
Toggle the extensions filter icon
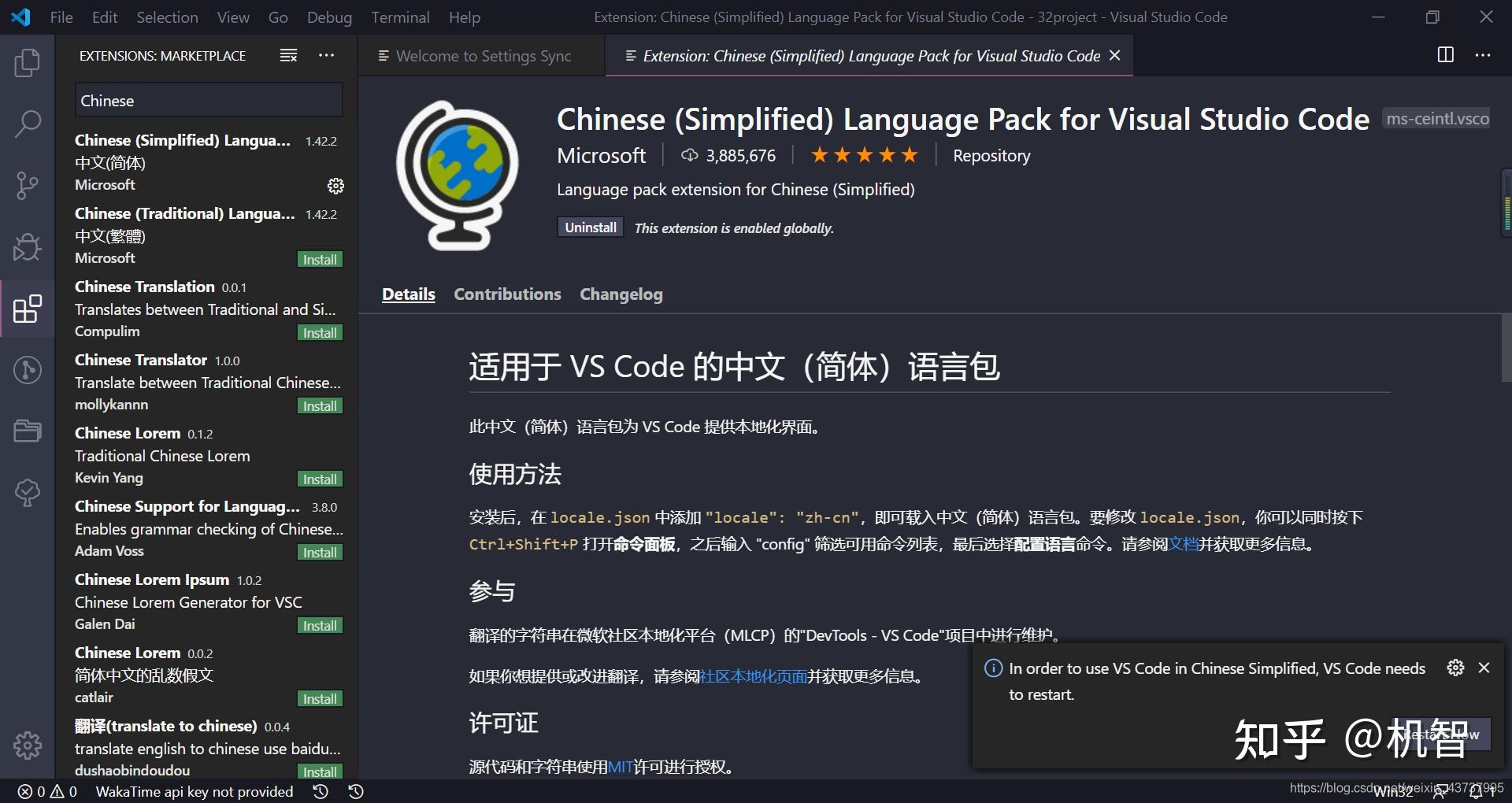tap(287, 55)
